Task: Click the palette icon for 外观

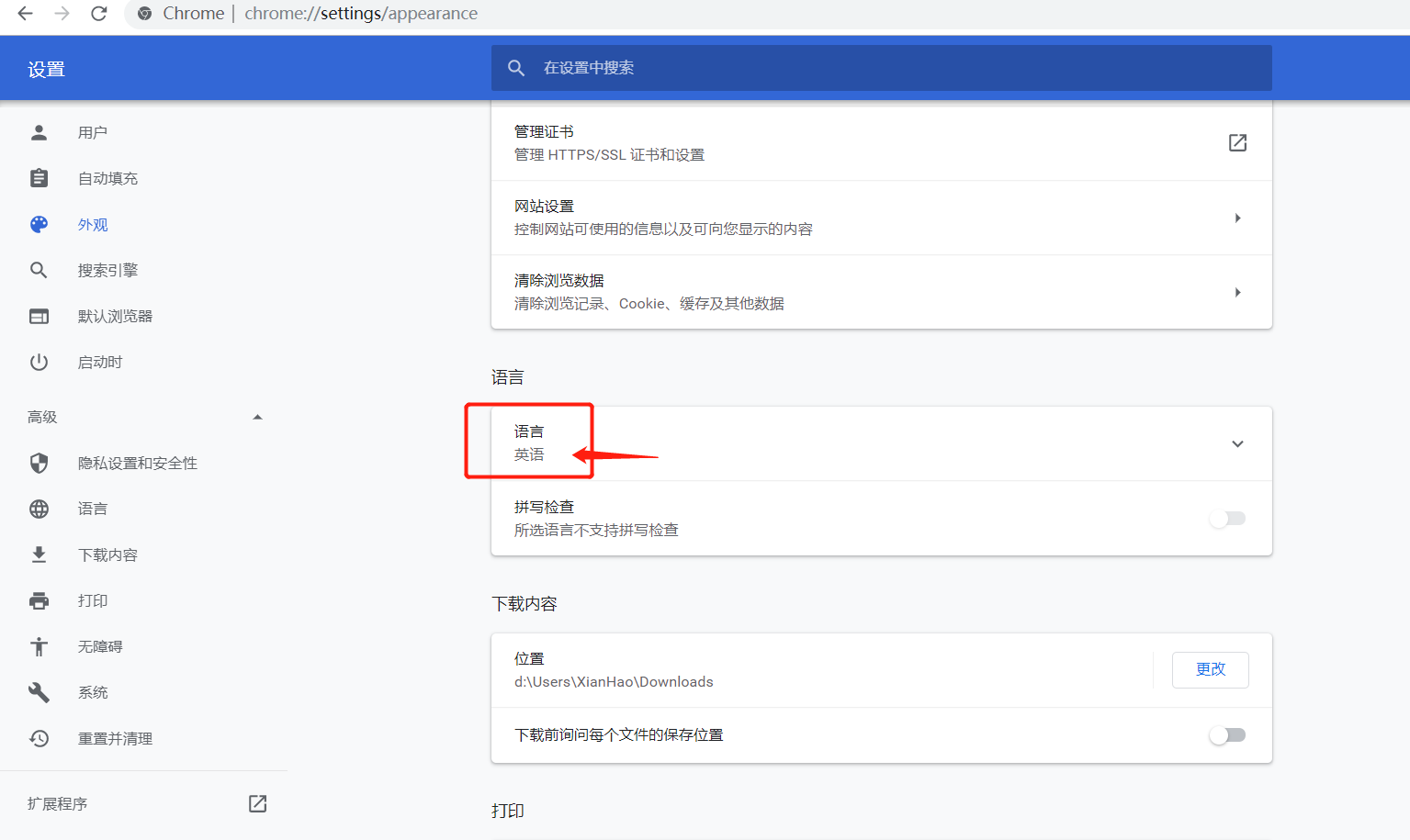Action: pos(39,225)
